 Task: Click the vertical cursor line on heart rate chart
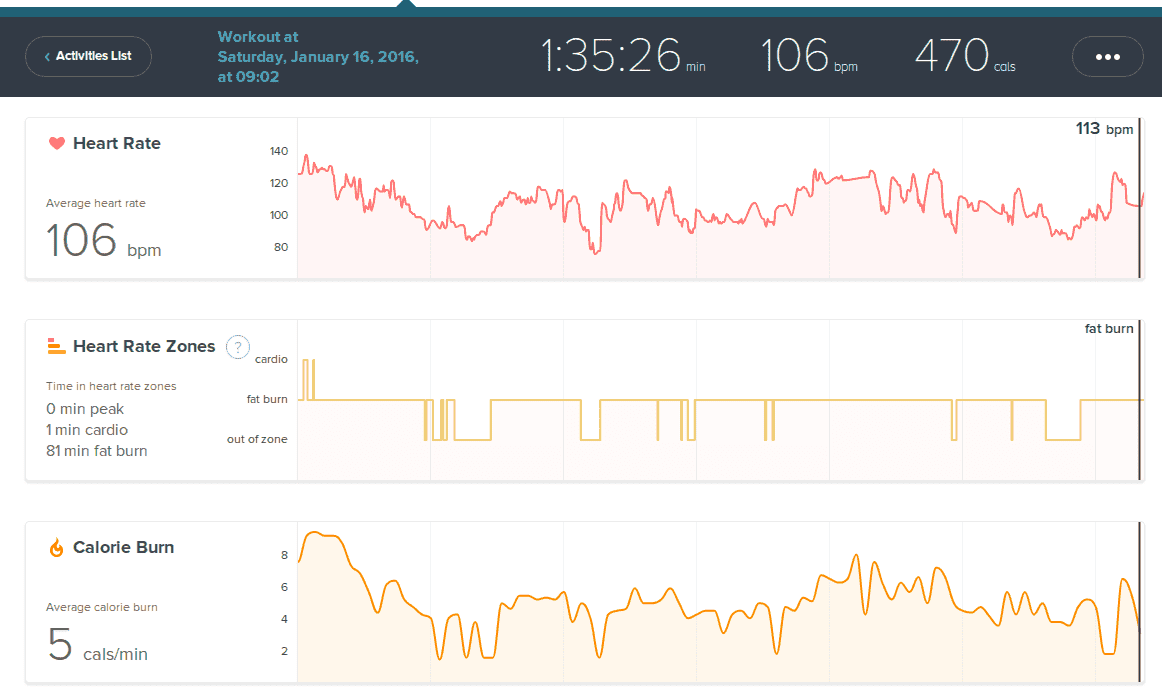pos(1139,200)
